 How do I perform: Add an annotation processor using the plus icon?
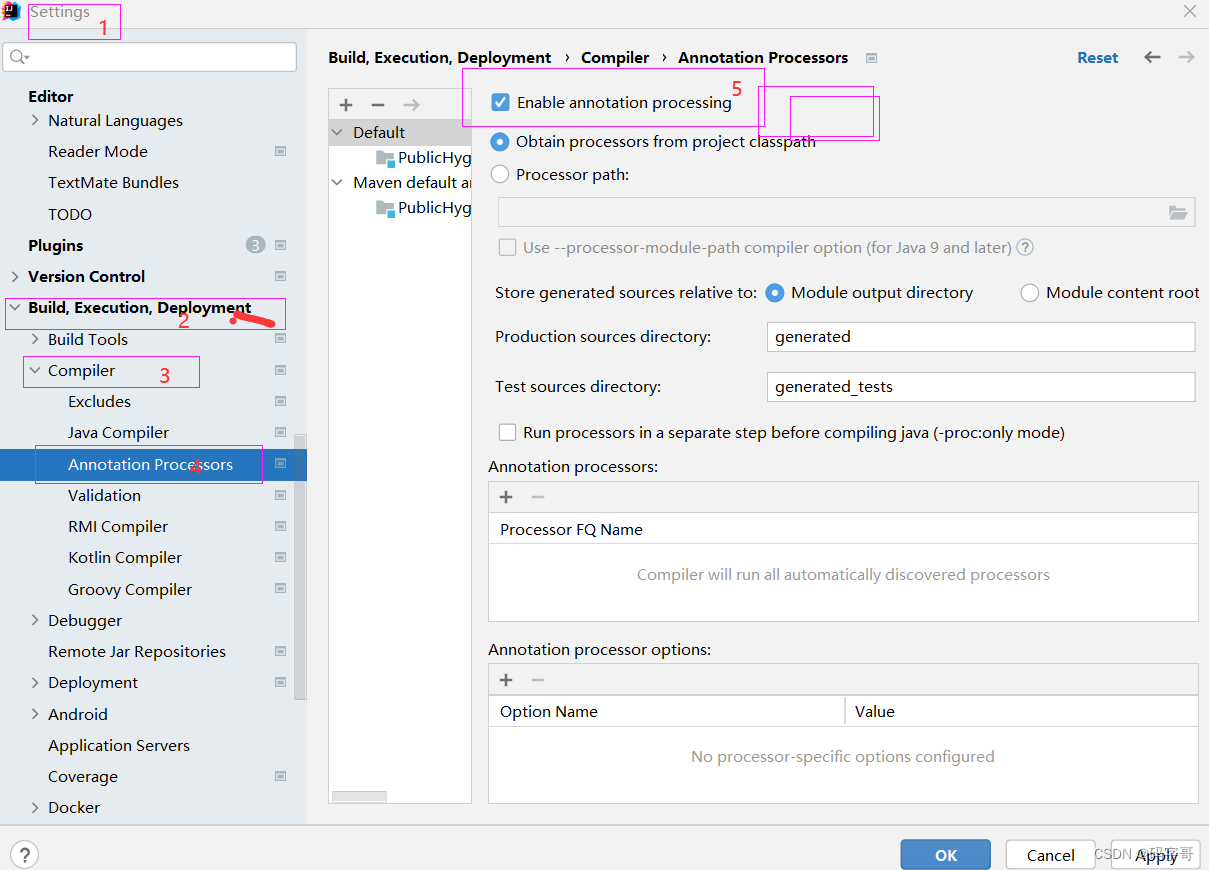click(505, 496)
